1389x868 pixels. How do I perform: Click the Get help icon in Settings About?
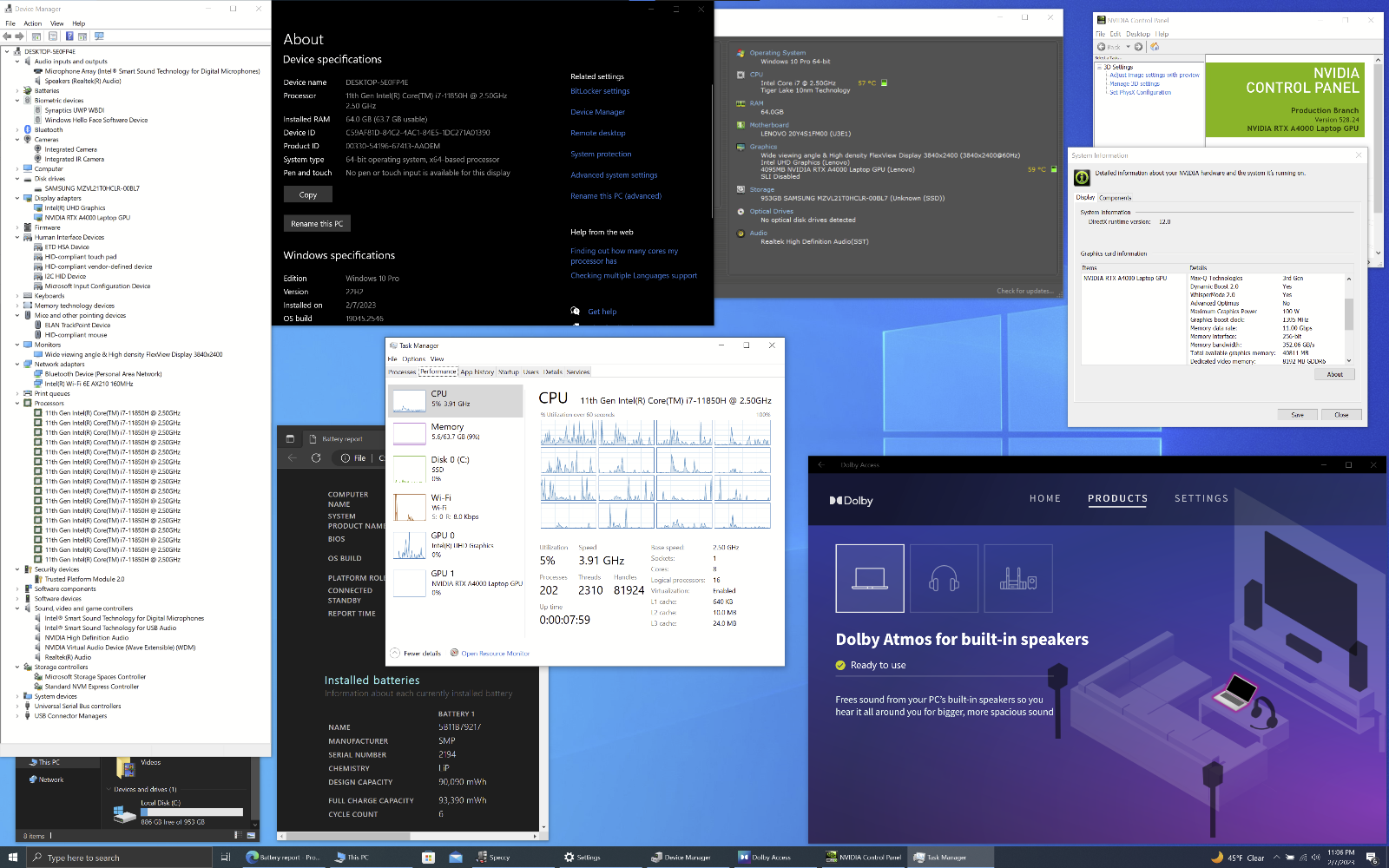click(x=575, y=311)
